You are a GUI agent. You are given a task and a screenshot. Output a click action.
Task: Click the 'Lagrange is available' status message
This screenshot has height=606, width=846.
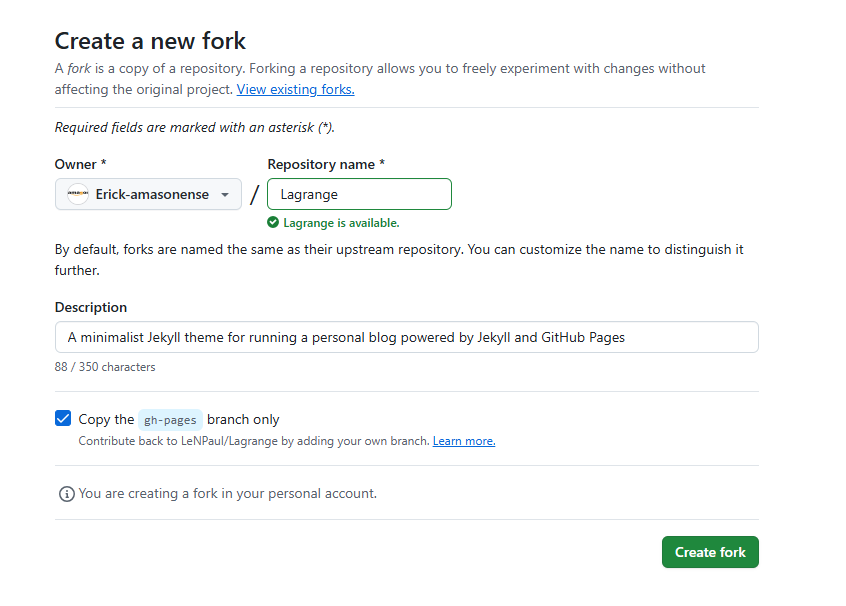(x=340, y=223)
